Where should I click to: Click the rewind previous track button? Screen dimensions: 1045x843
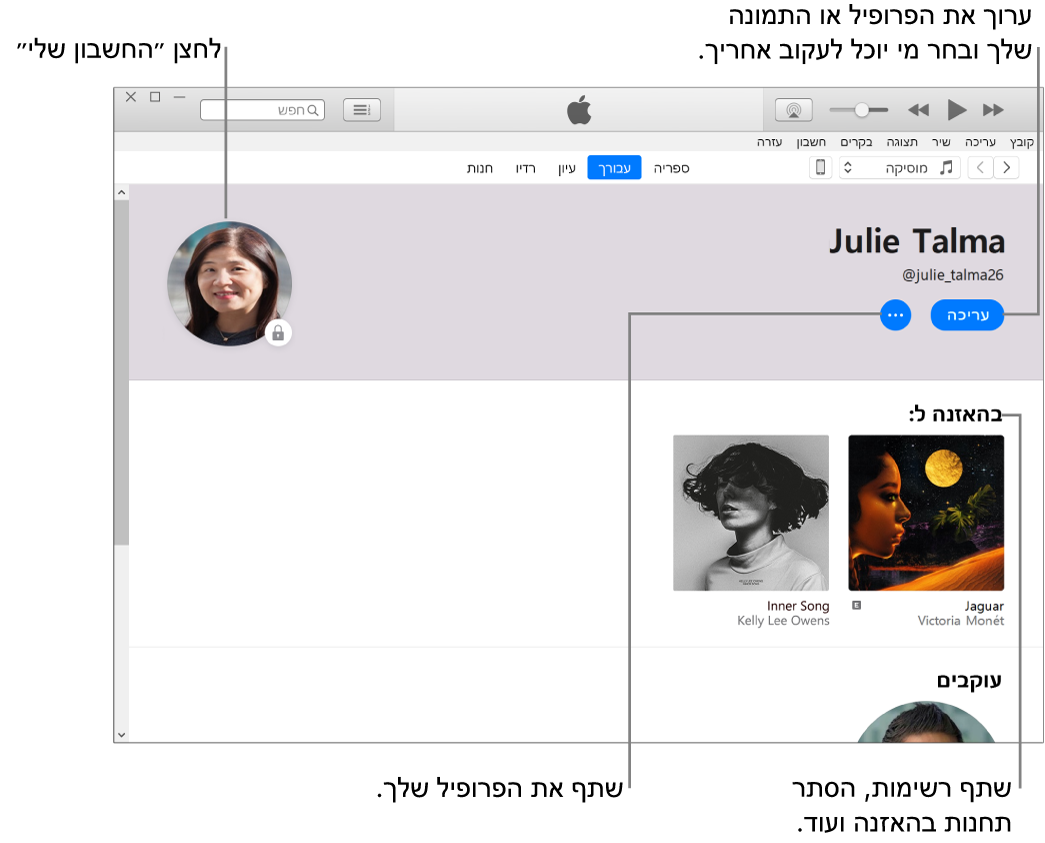918,110
